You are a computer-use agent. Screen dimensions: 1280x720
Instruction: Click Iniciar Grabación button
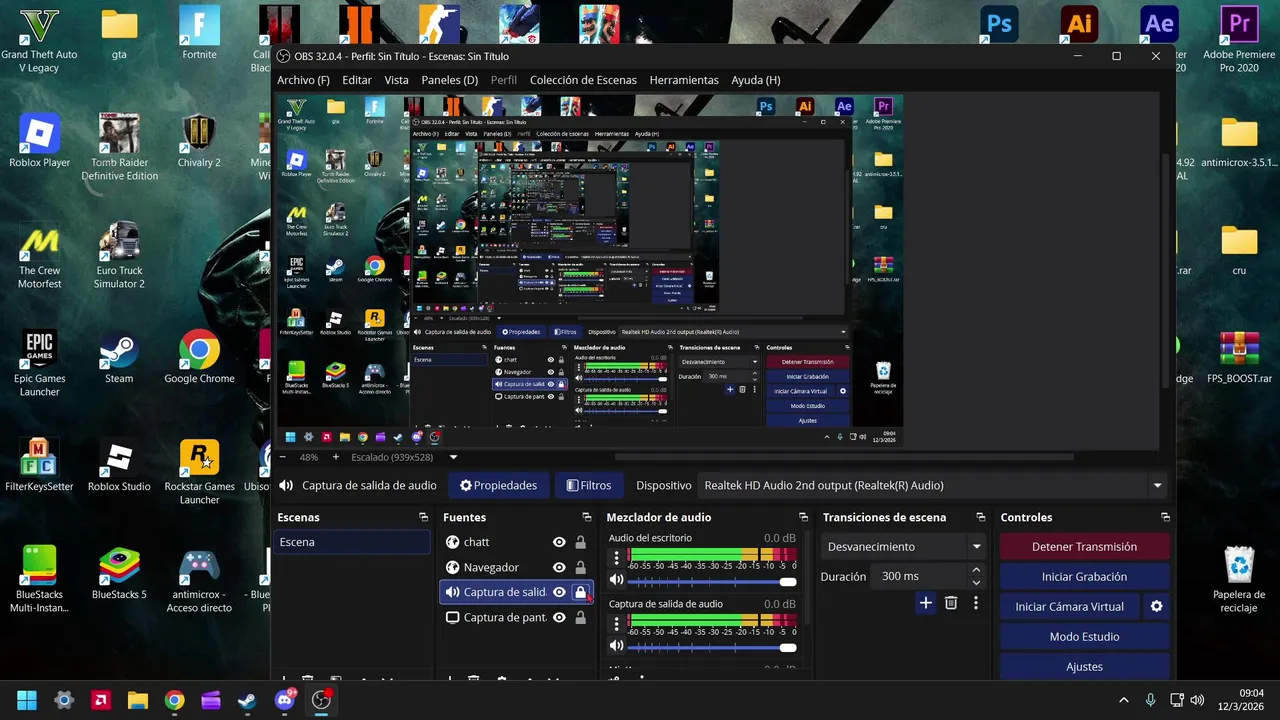(x=1084, y=577)
